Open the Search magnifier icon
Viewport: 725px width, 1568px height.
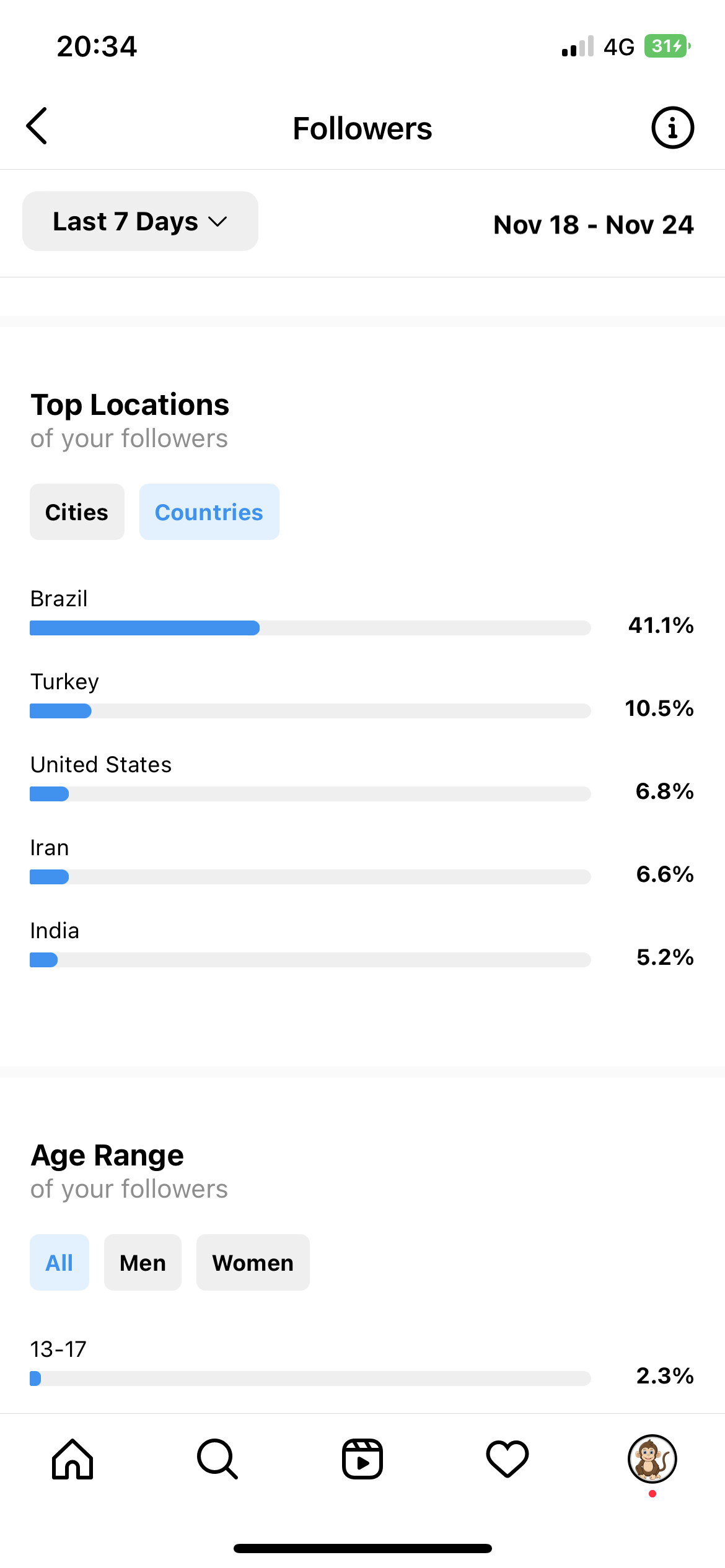[x=217, y=1459]
